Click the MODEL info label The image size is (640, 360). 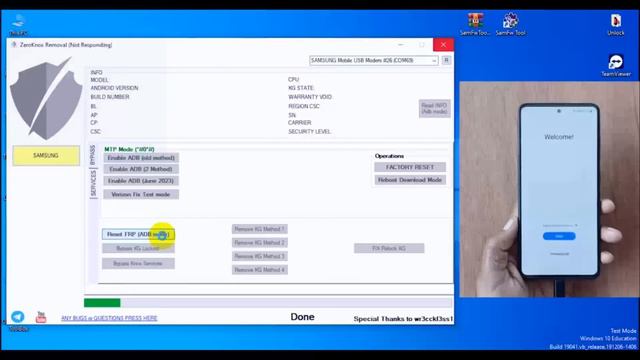pos(100,80)
